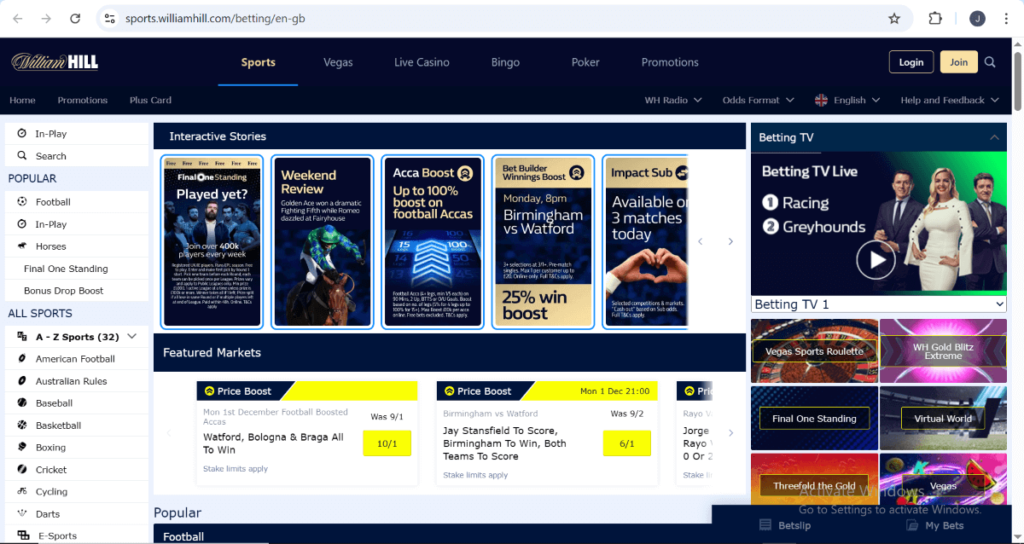Screen dimensions: 1024x544
Task: View site information icon in address bar
Action: tap(110, 18)
